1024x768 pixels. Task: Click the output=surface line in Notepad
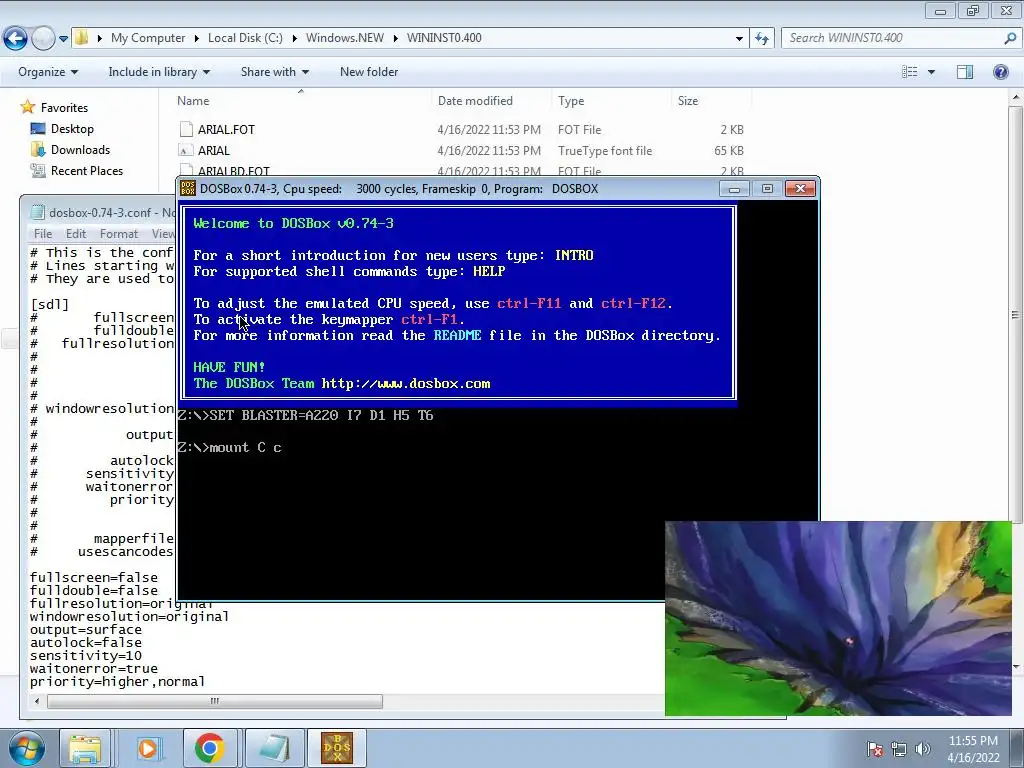(x=86, y=630)
